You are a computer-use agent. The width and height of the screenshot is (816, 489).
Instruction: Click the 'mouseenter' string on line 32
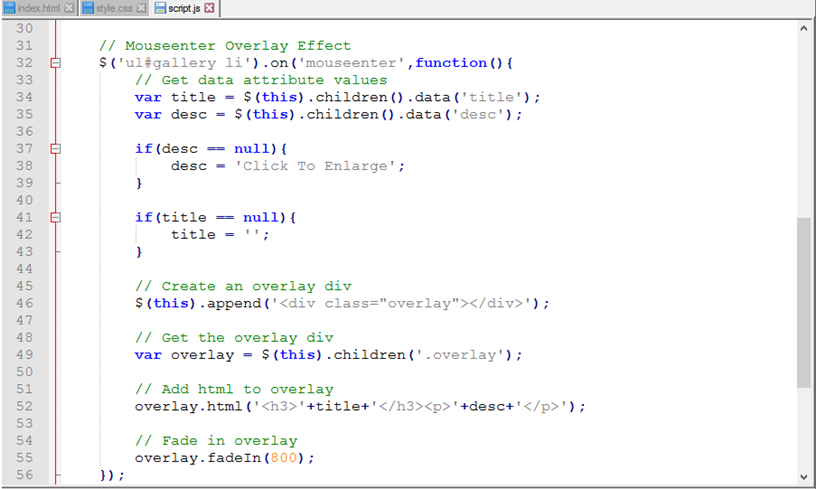pyautogui.click(x=351, y=63)
